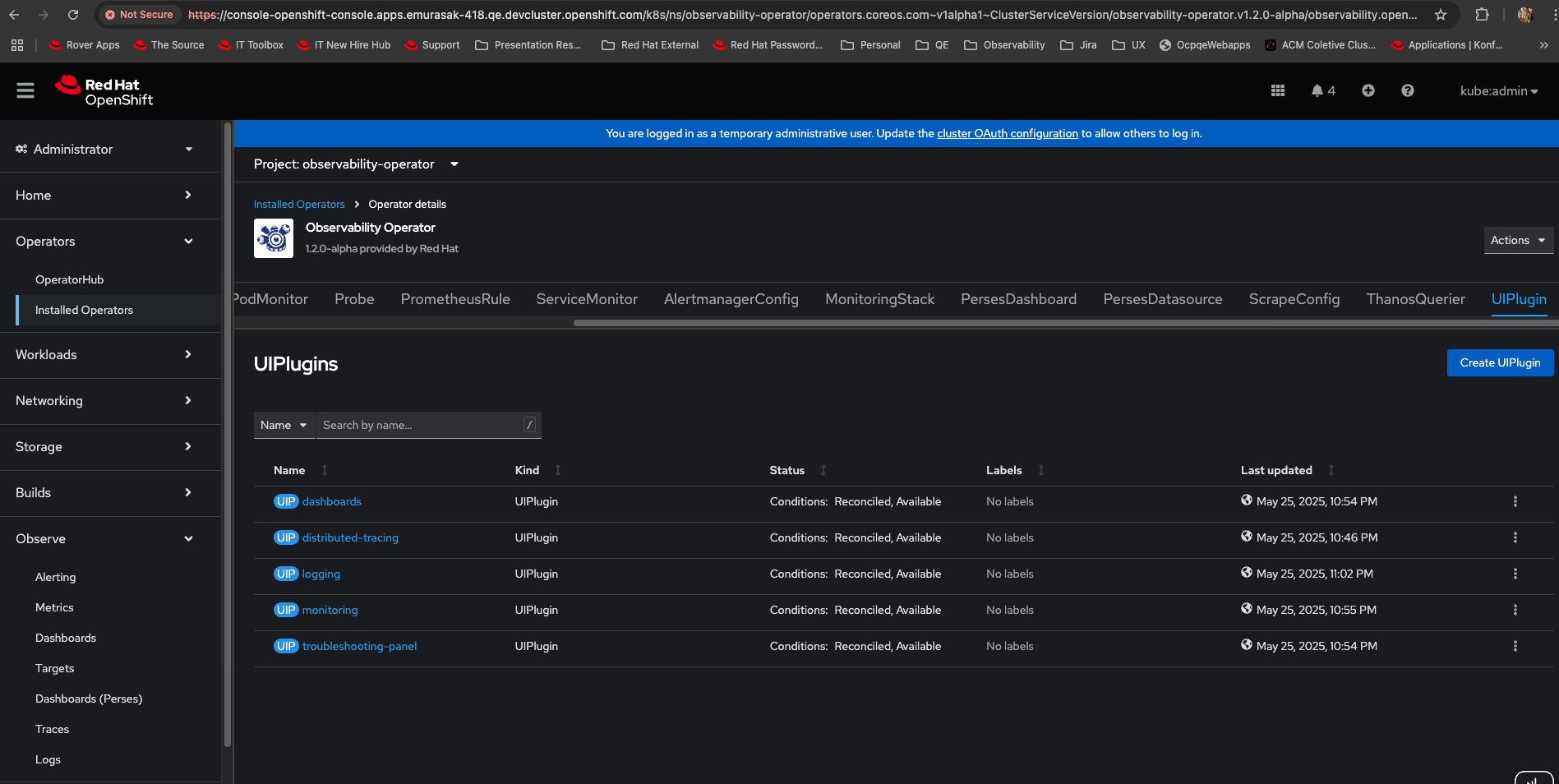
Task: Reload the browser page
Action: 73,15
